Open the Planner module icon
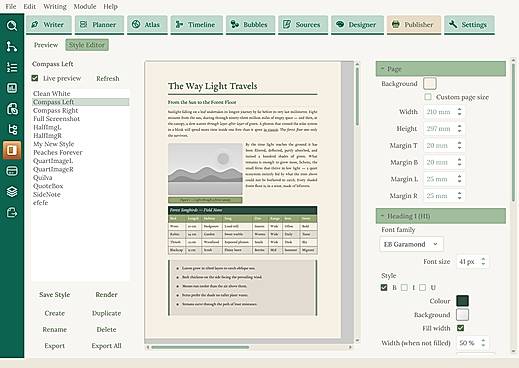 pos(83,24)
